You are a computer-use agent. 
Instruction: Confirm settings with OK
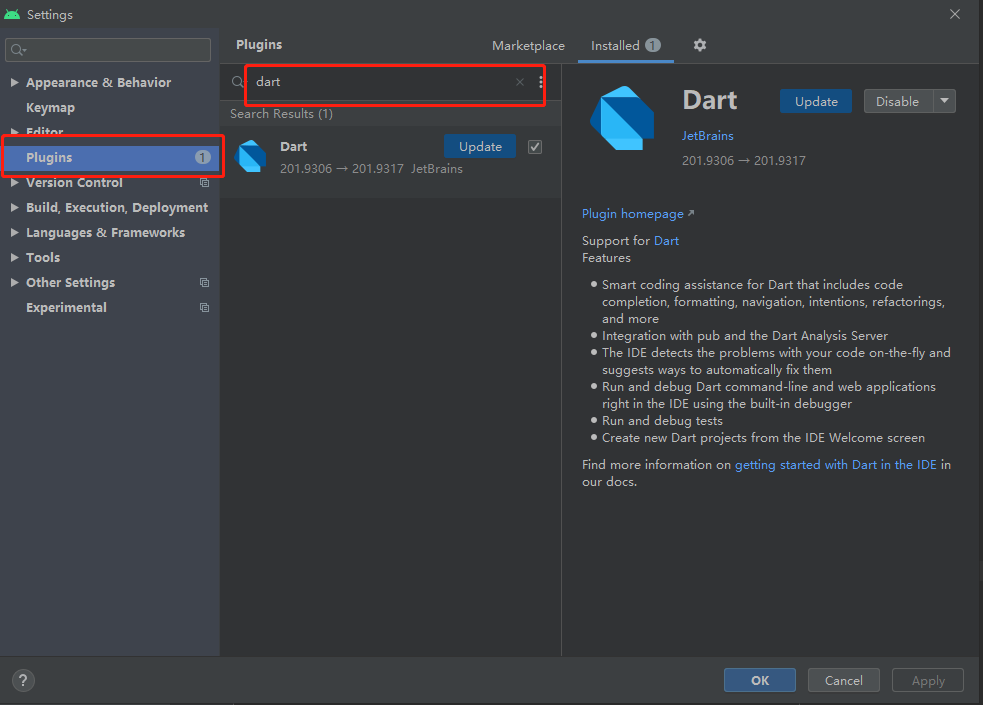tap(760, 680)
